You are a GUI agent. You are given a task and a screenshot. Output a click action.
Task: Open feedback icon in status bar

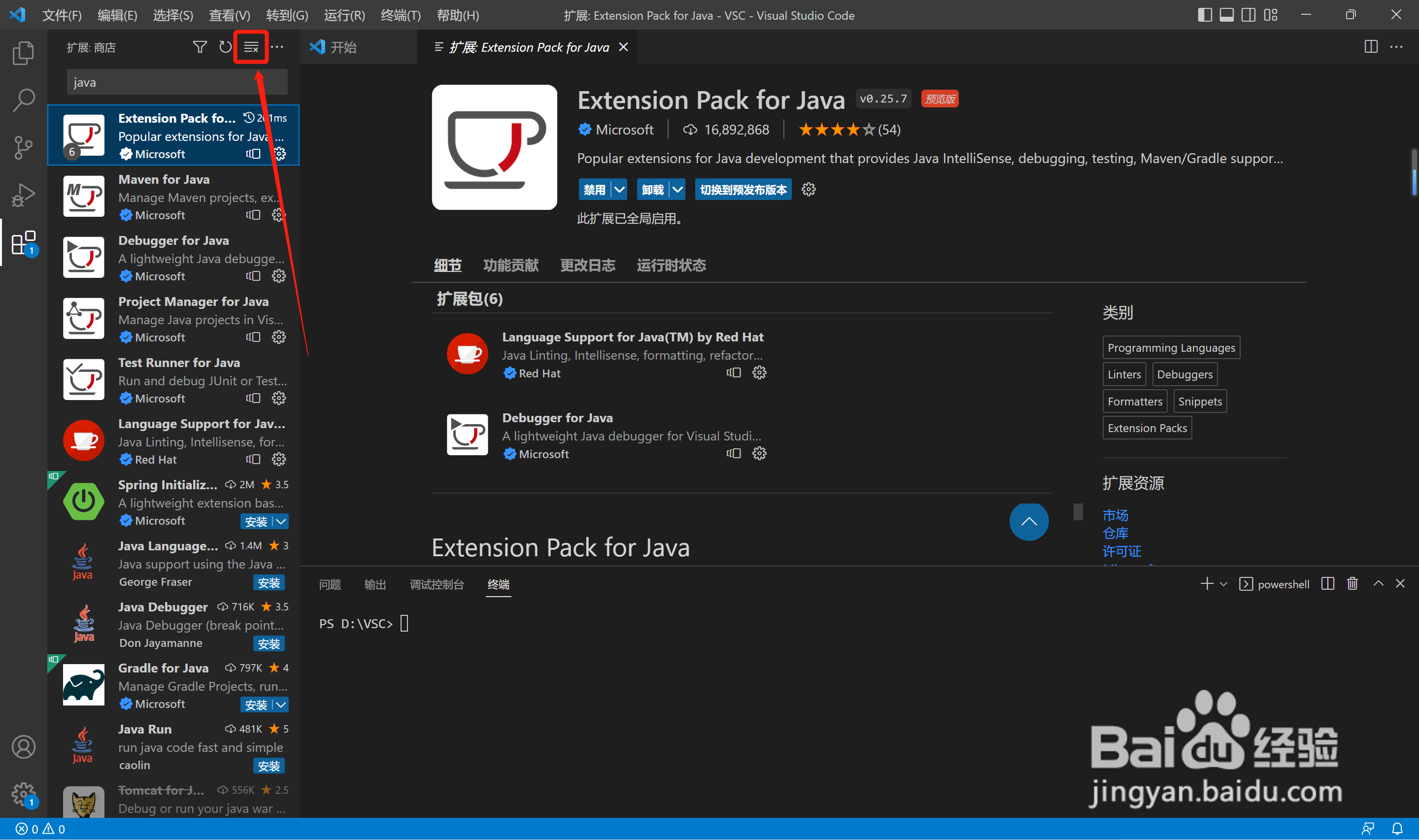pyautogui.click(x=1367, y=829)
